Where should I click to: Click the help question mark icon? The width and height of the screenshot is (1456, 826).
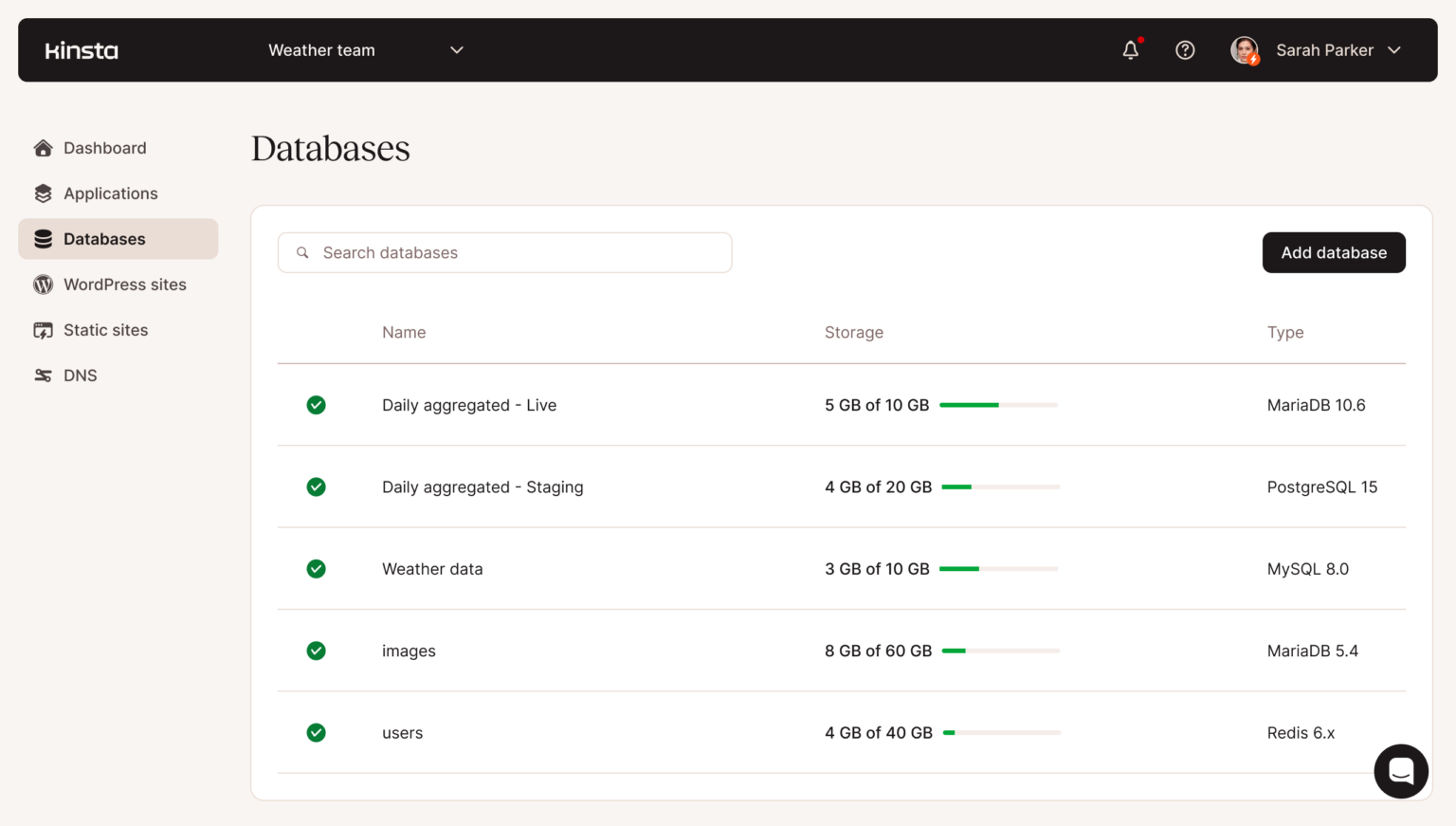(x=1185, y=50)
